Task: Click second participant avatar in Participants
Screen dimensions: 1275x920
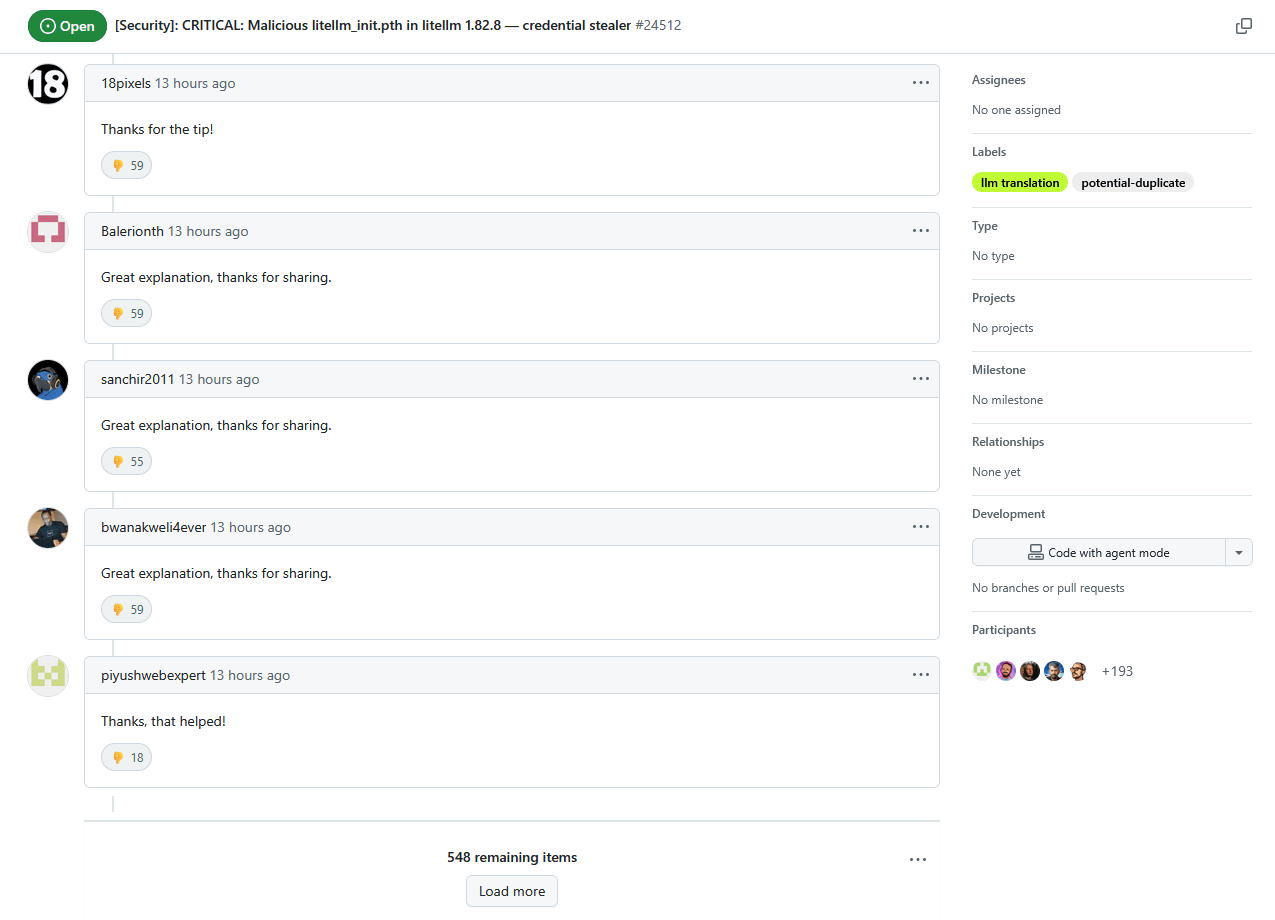Action: (1006, 671)
